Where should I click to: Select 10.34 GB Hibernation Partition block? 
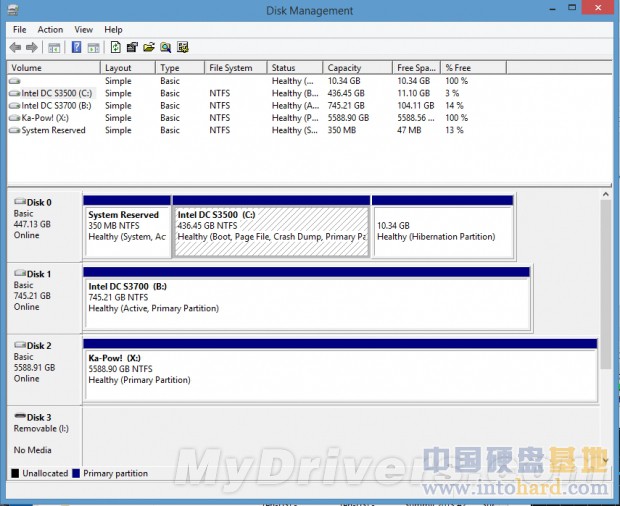point(443,227)
